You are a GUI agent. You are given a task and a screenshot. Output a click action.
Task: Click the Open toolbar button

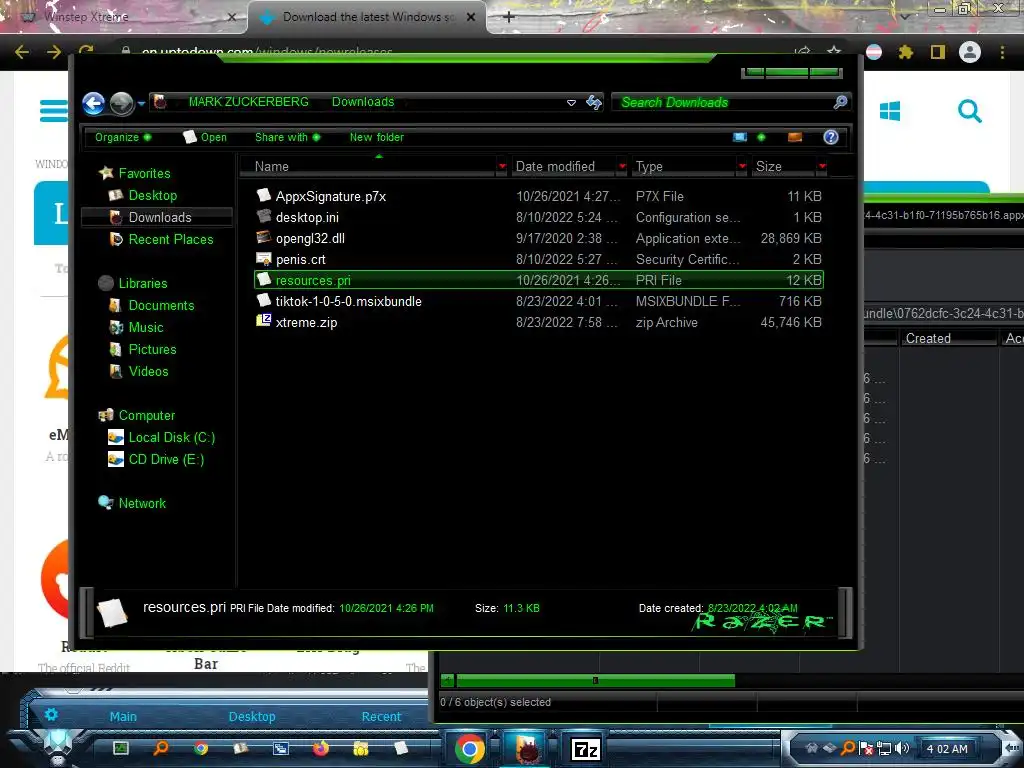205,137
